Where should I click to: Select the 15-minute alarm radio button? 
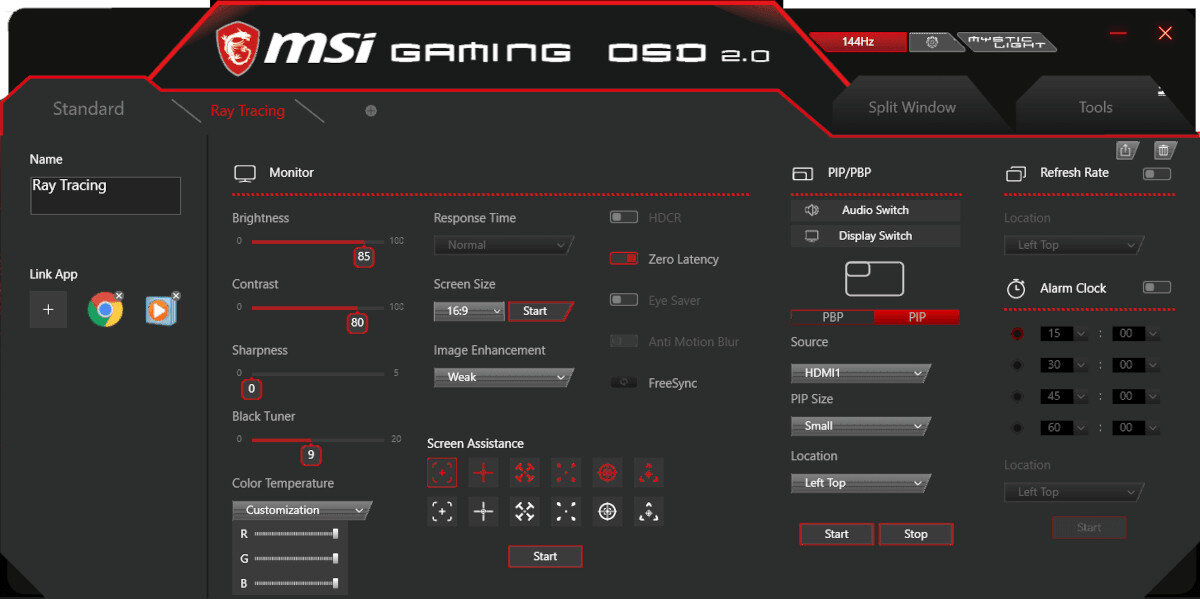point(1018,334)
